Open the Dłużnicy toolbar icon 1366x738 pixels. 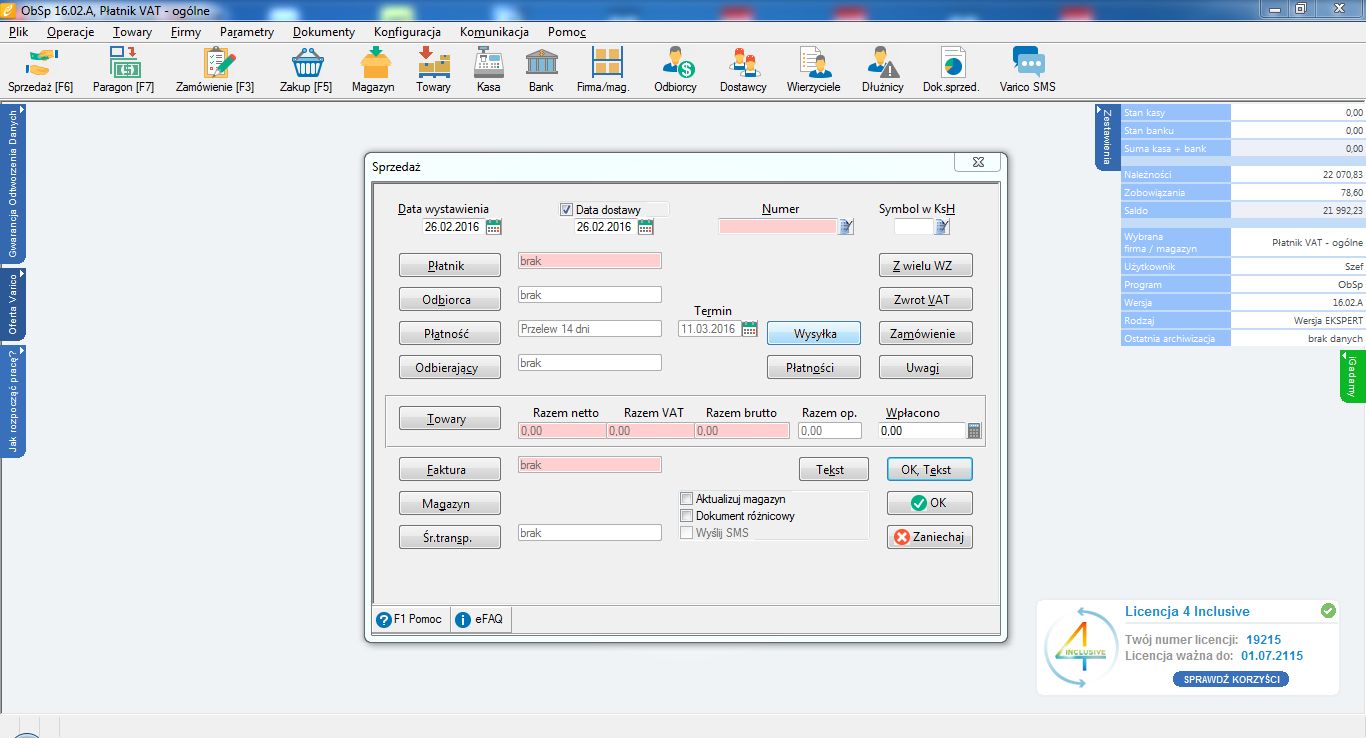pos(883,70)
